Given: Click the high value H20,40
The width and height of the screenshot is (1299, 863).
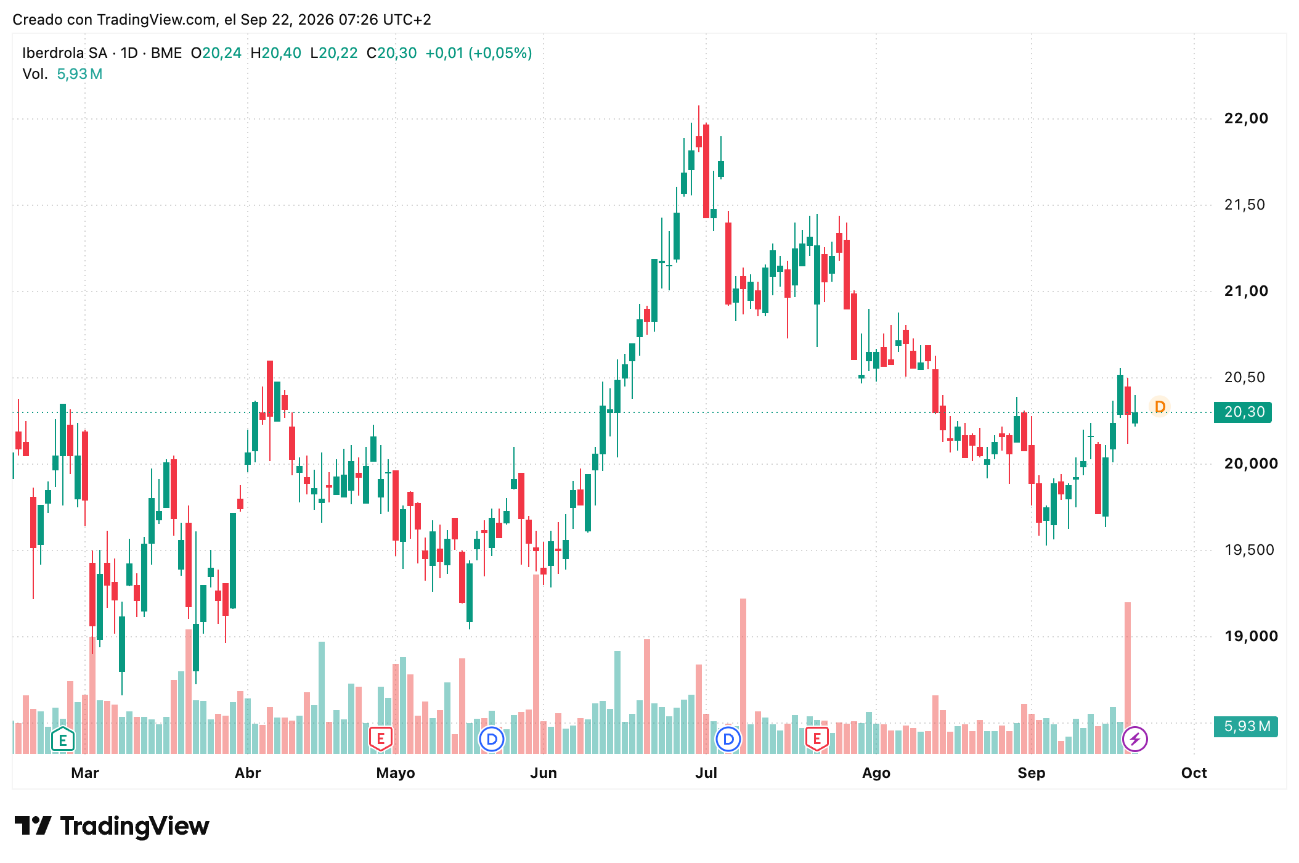Looking at the screenshot, I should tap(275, 53).
